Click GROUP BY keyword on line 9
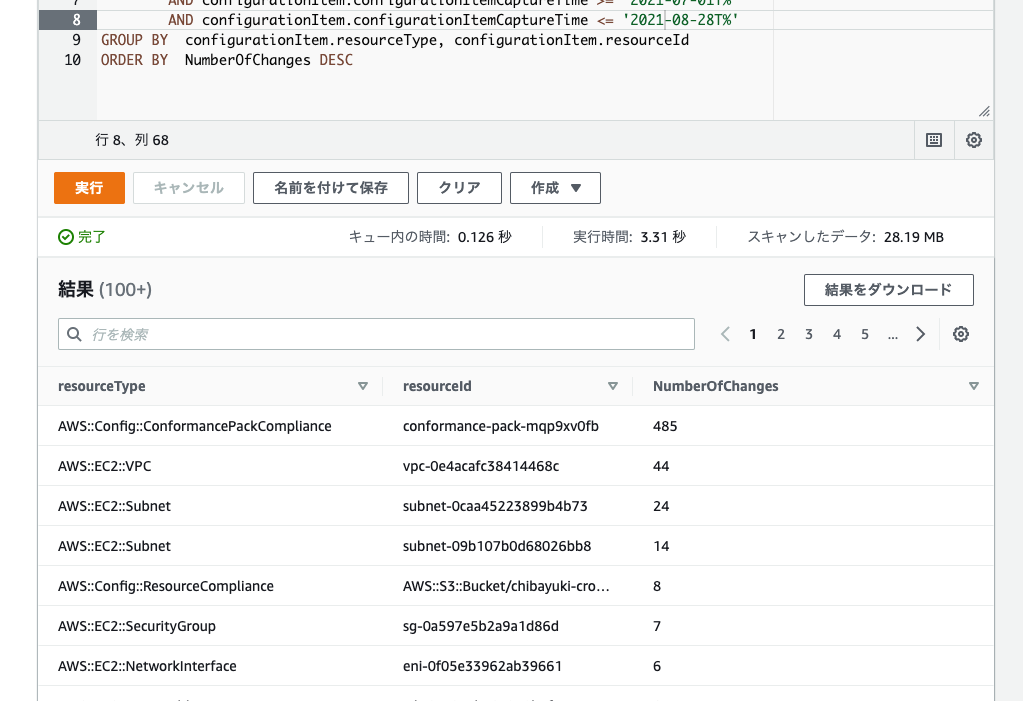The width and height of the screenshot is (1023, 701). coord(134,40)
